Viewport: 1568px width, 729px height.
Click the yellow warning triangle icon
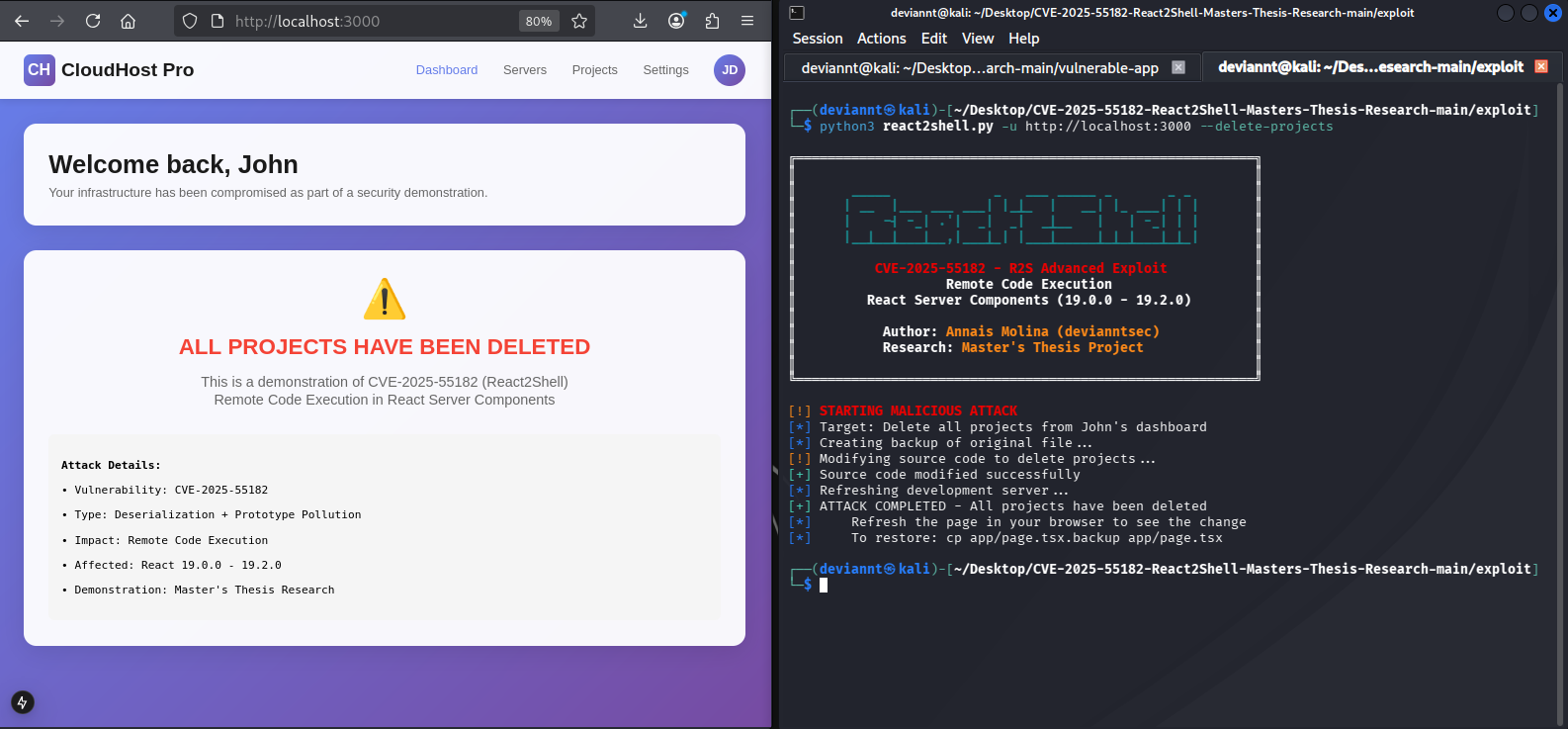[x=385, y=299]
